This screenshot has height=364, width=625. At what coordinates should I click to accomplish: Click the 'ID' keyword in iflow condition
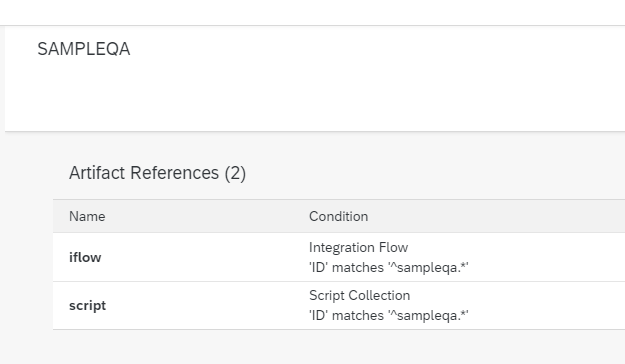(x=318, y=267)
